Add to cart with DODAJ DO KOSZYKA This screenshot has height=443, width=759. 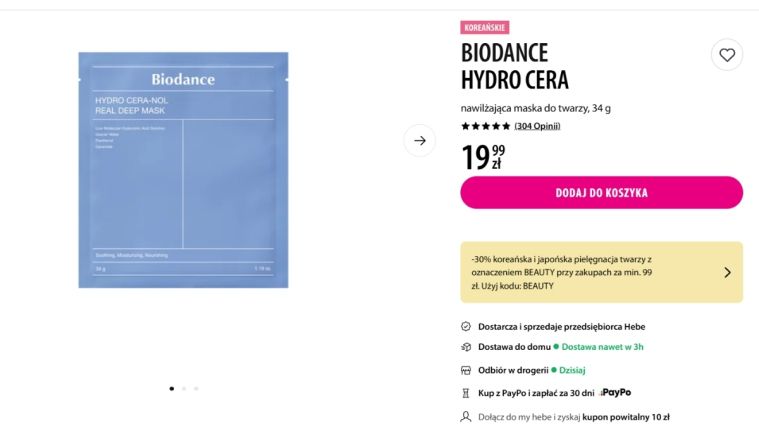click(601, 193)
